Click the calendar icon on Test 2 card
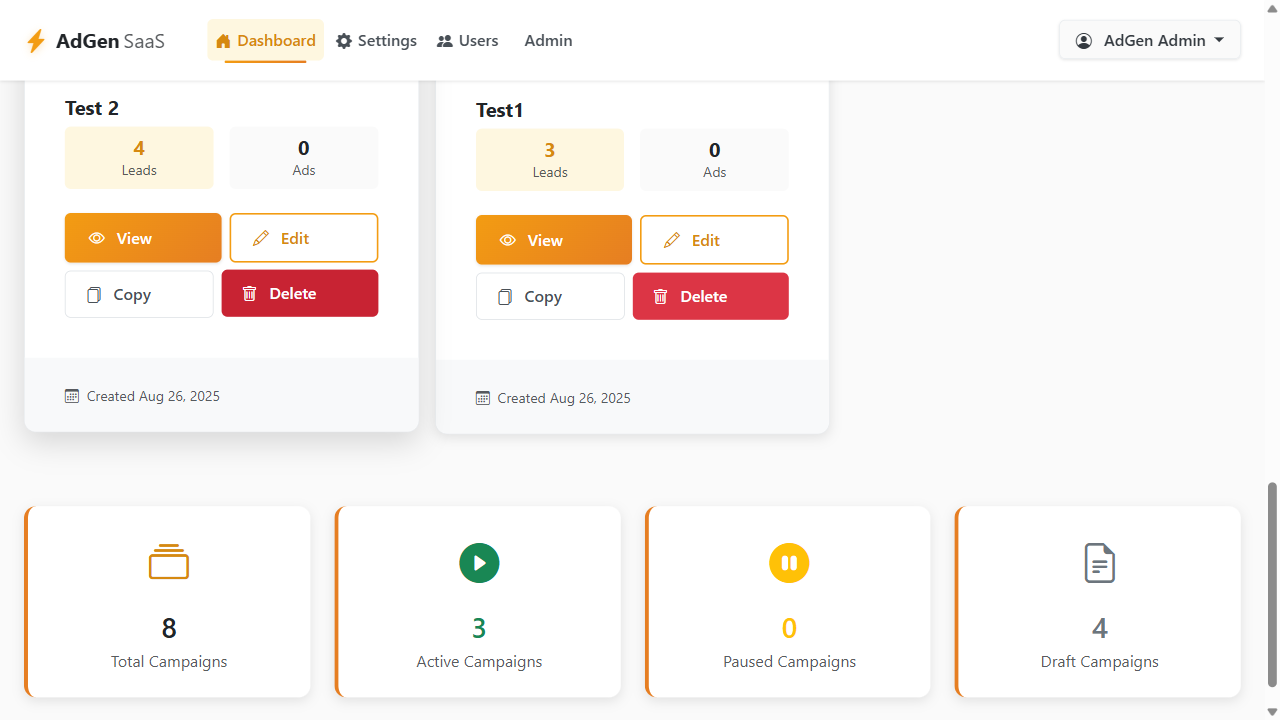 [x=72, y=396]
